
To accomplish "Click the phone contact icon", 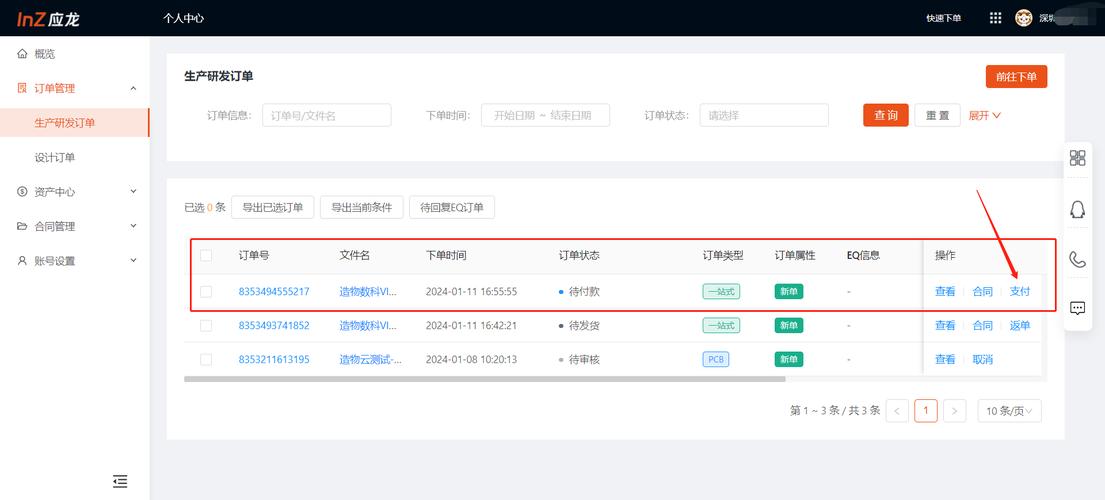I will click(1078, 259).
